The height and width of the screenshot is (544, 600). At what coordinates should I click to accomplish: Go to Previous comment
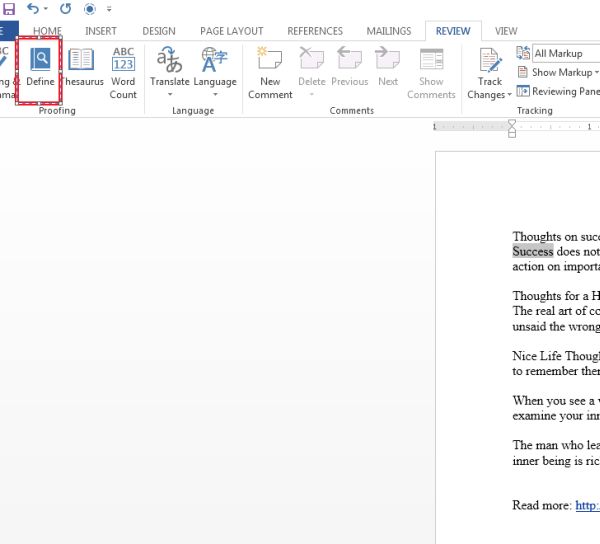(x=350, y=66)
